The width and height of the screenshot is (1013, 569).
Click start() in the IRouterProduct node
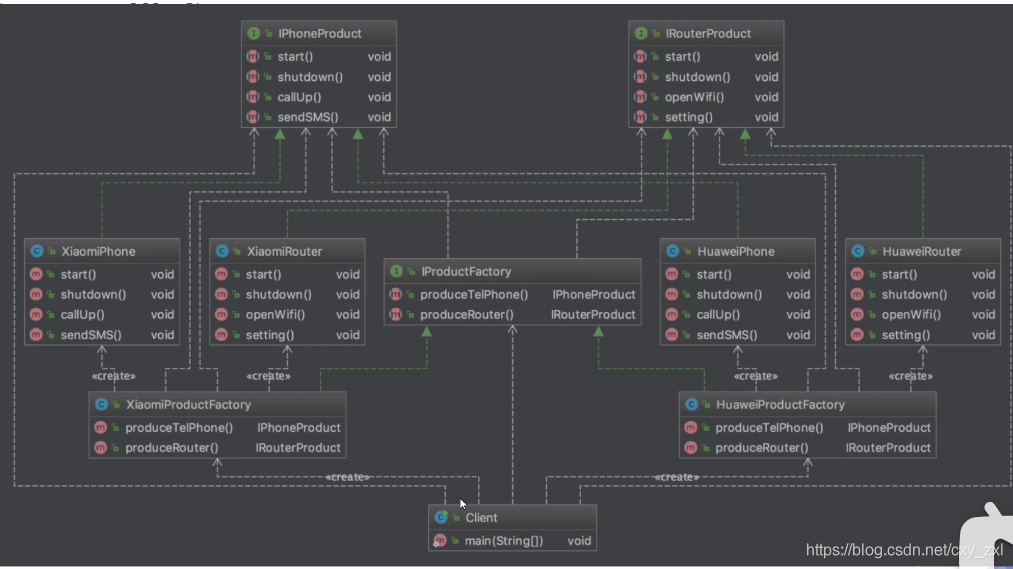point(682,57)
